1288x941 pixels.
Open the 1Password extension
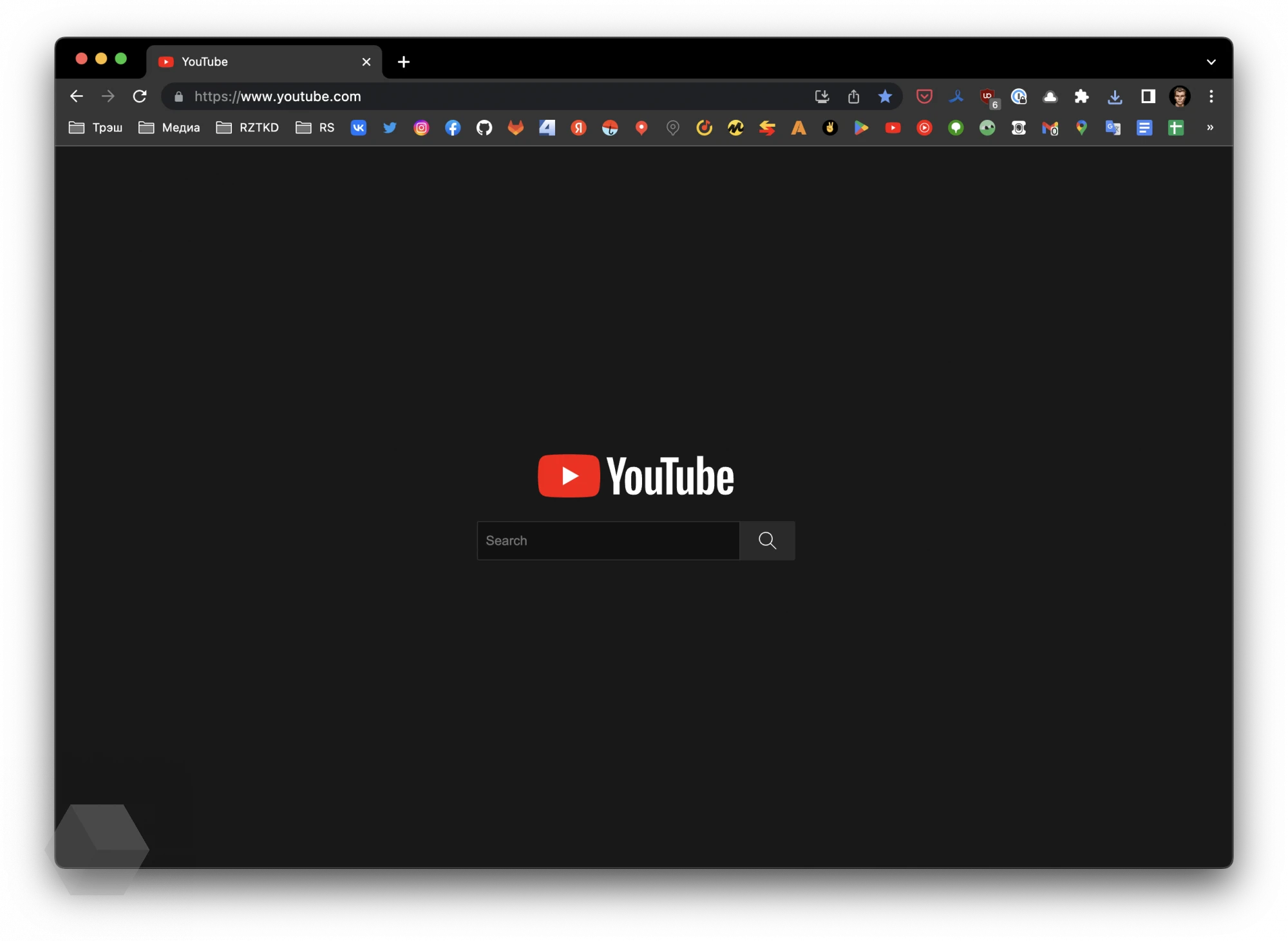point(1019,97)
